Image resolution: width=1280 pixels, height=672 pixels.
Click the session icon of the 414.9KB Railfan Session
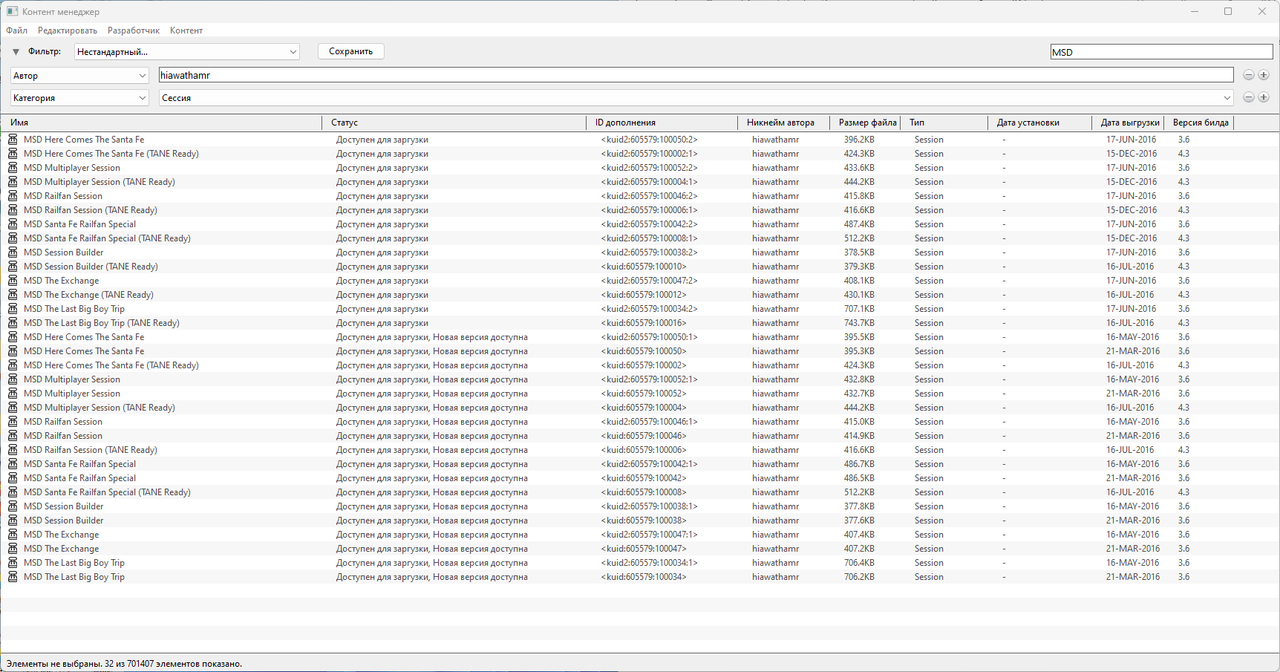pyautogui.click(x=14, y=436)
